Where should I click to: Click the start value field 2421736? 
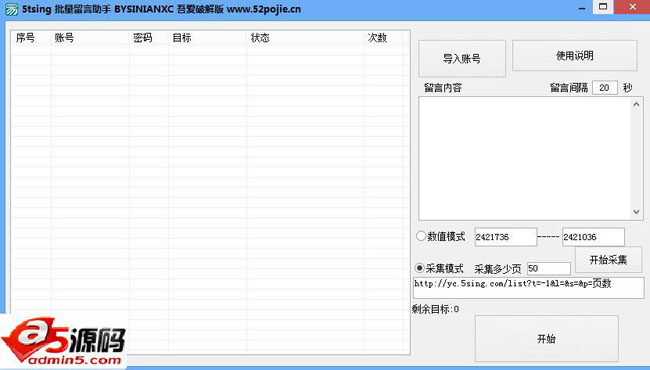[506, 237]
